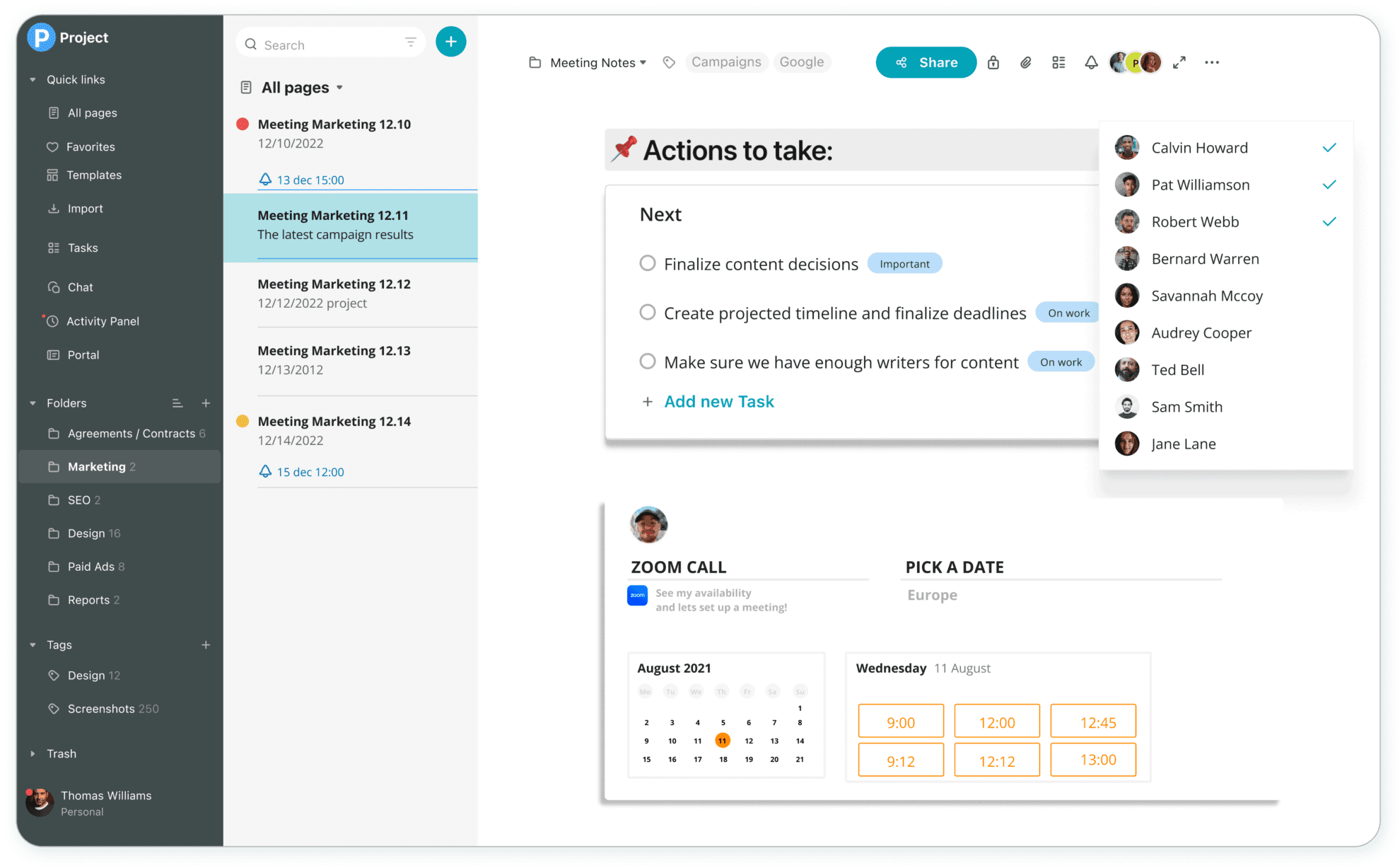Screen dimensions: 1400x868
Task: Click the Zoom app icon under ZOOM CALL
Action: point(637,596)
